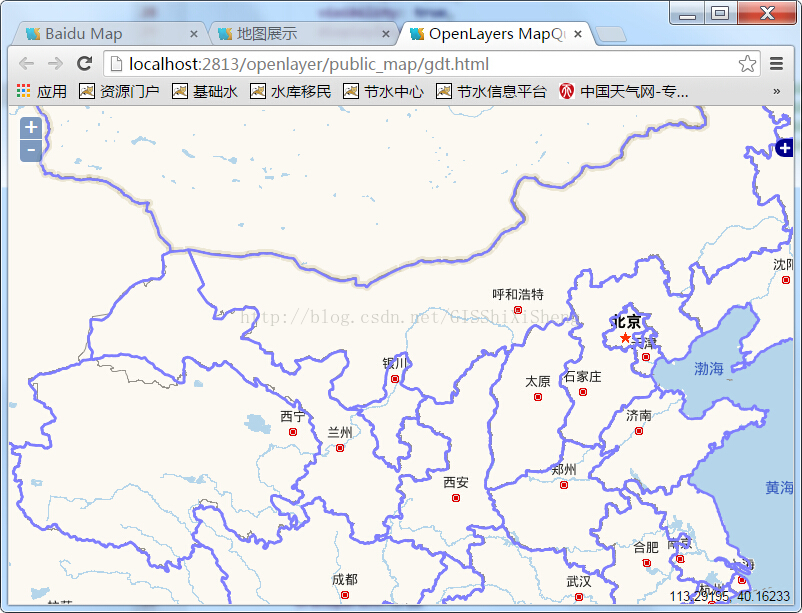Go back with the browser back arrow

click(27, 64)
